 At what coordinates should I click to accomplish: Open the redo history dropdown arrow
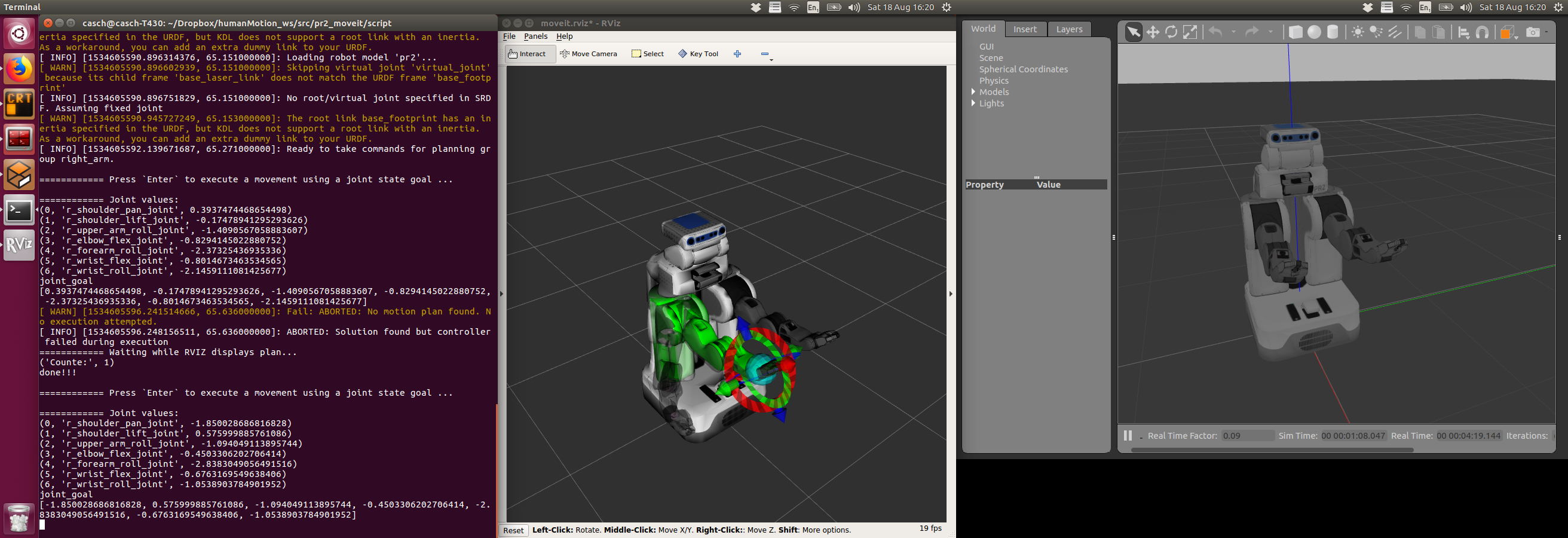pos(1270,32)
